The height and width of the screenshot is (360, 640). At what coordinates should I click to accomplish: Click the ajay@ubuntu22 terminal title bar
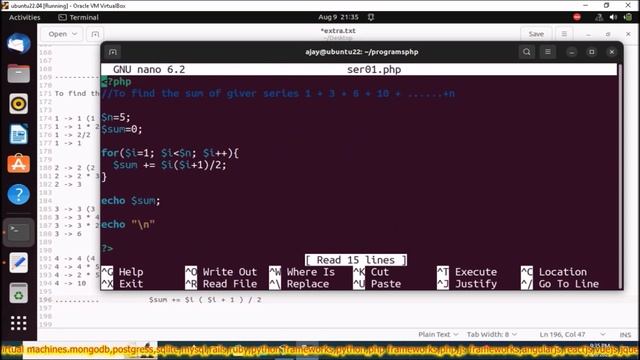click(x=362, y=52)
